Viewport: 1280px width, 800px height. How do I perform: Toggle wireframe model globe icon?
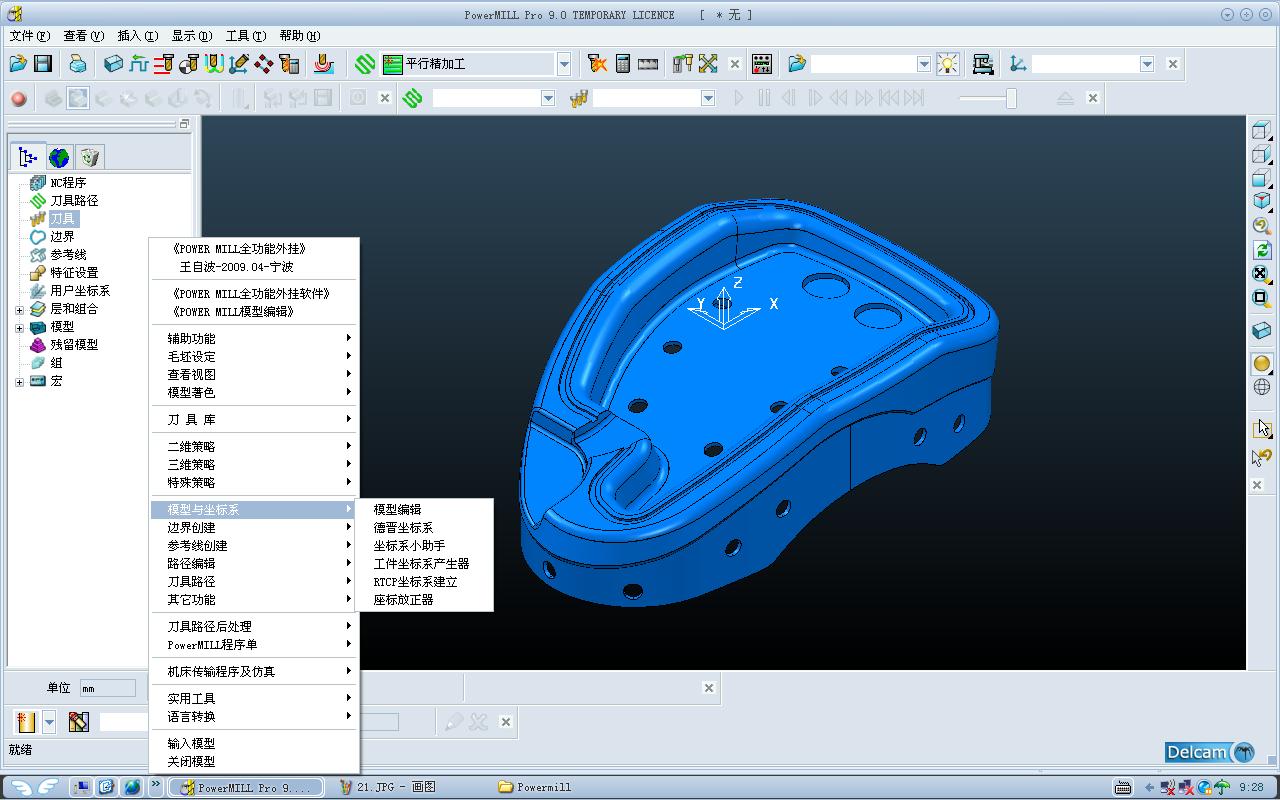1262,388
